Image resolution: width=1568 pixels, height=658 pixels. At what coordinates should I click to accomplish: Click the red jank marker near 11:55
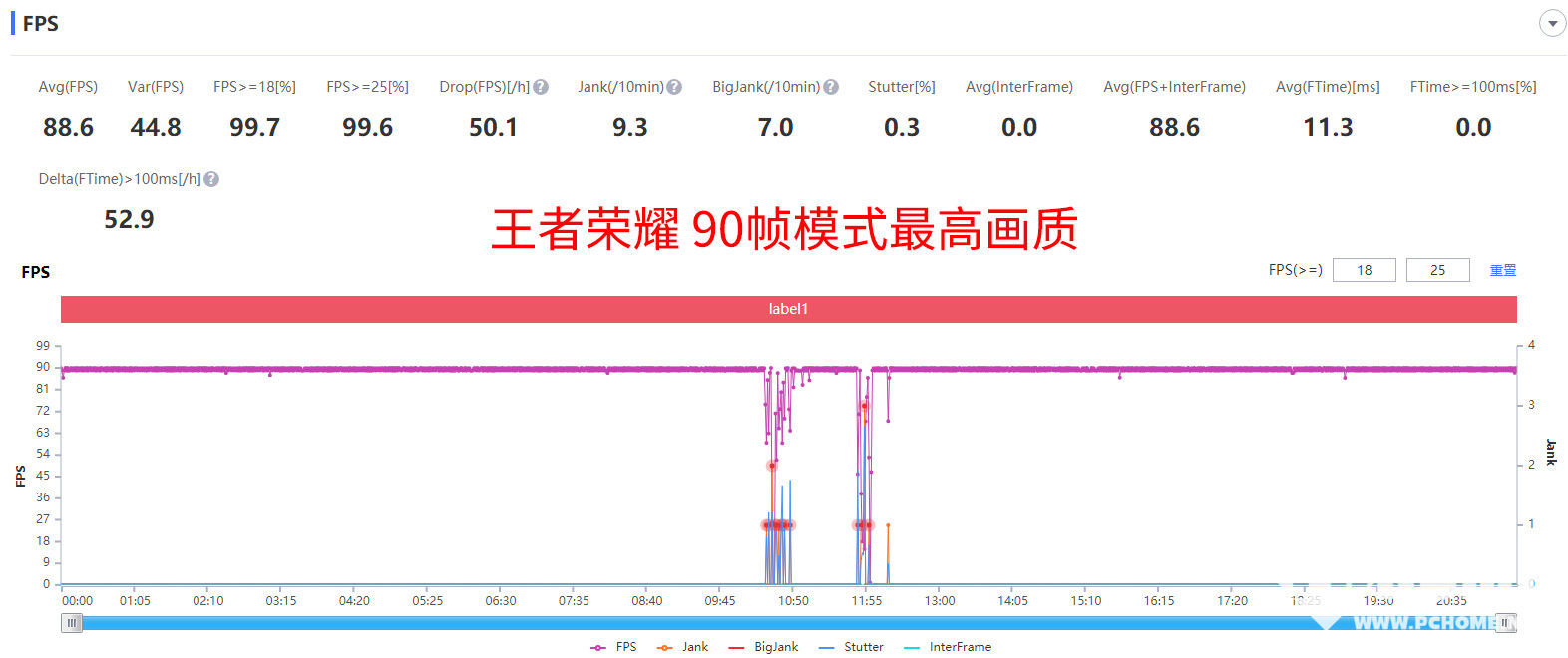tap(864, 407)
